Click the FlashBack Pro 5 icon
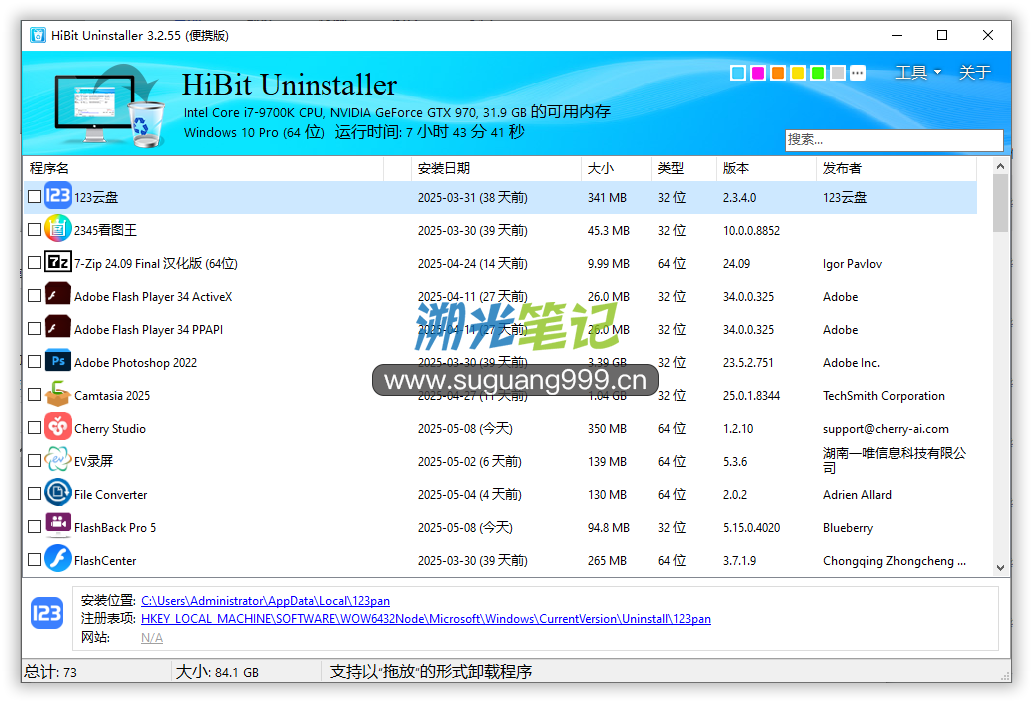Image resolution: width=1033 pixels, height=703 pixels. coord(58,526)
